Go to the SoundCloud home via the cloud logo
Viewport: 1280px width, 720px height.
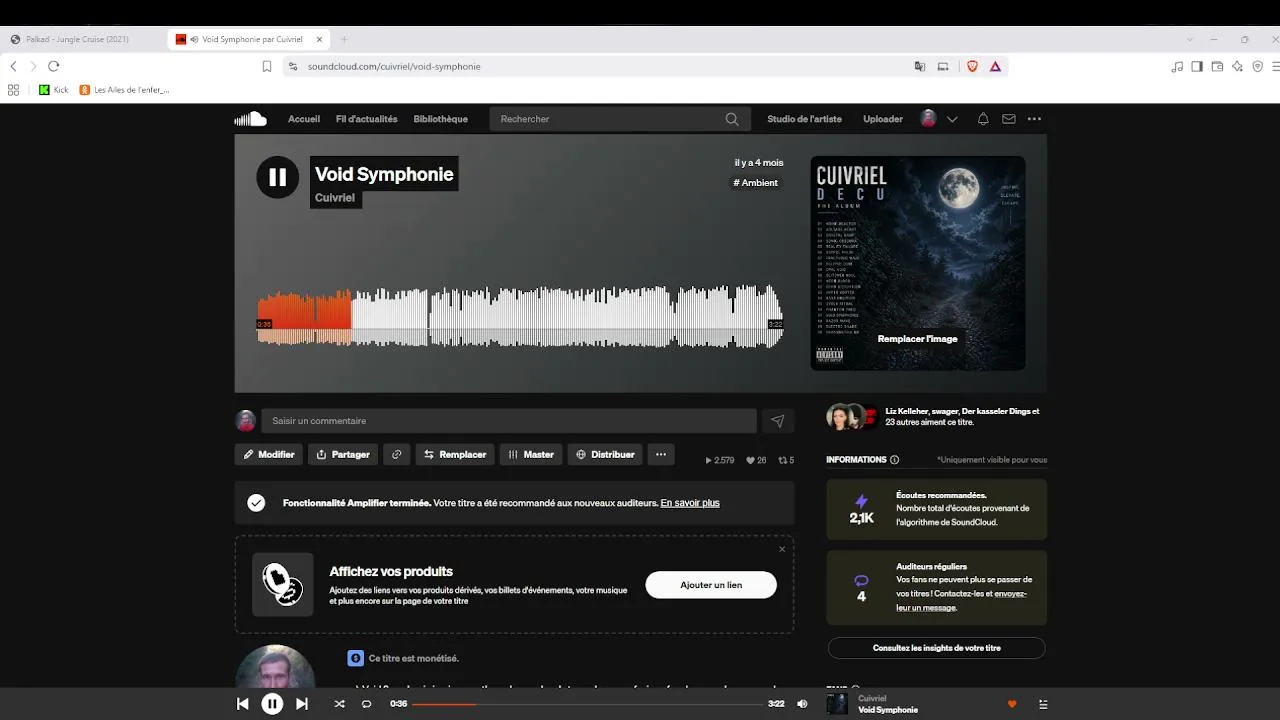250,119
